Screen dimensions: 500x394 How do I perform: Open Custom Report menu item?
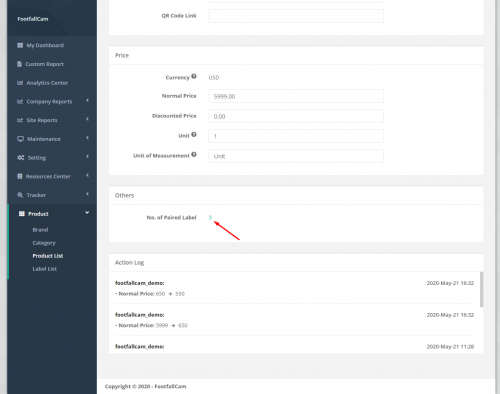click(44, 64)
